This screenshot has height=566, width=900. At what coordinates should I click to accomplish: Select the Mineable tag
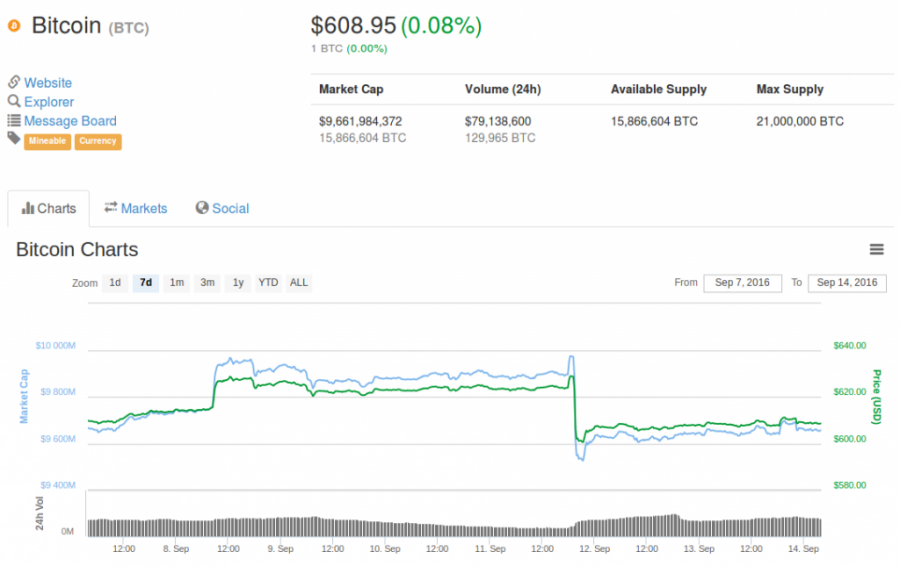(x=48, y=141)
